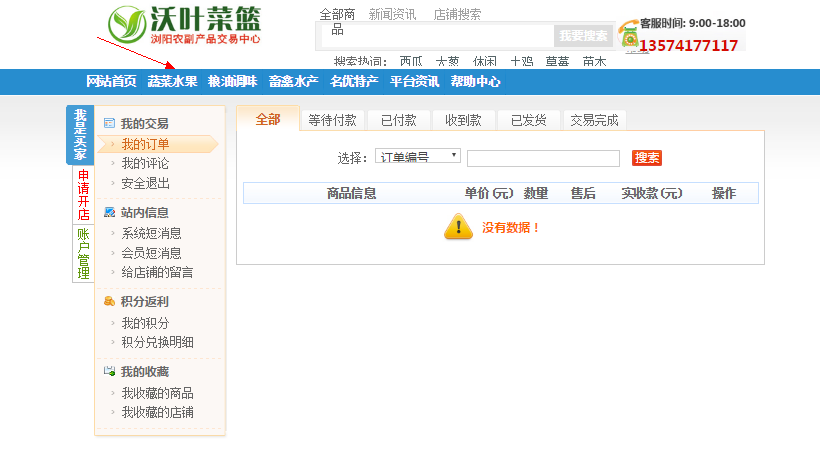Open the 交易完成 tab
This screenshot has width=820, height=460.
coord(594,120)
